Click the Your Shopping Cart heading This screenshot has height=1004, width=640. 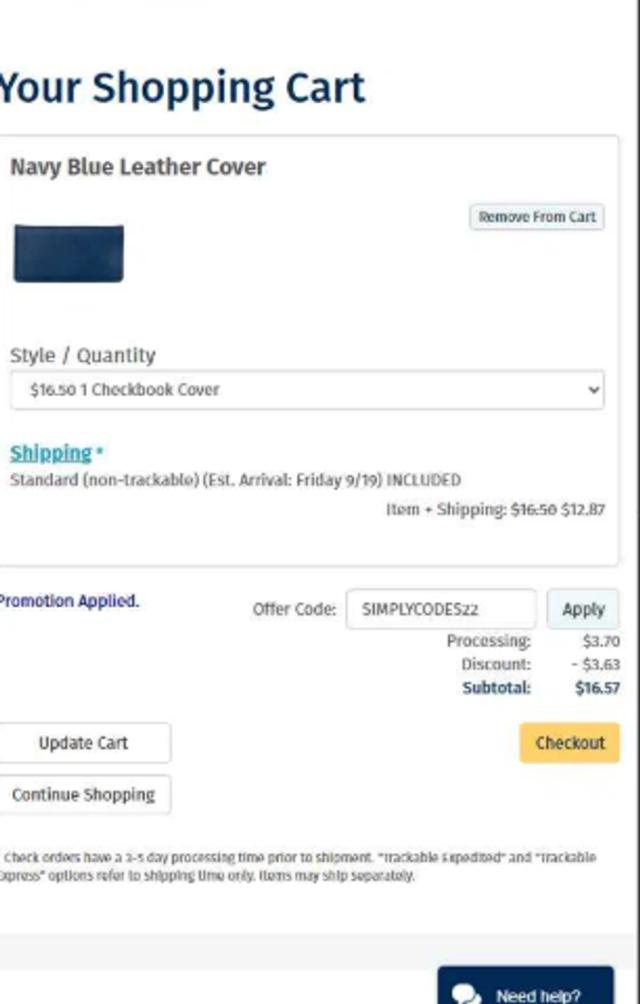pyautogui.click(x=182, y=88)
